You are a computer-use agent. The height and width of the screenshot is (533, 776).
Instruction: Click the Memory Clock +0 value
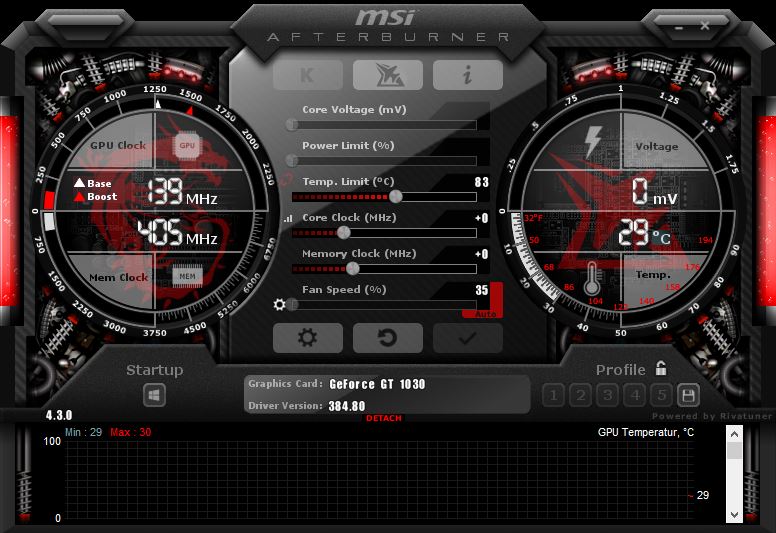pos(482,254)
